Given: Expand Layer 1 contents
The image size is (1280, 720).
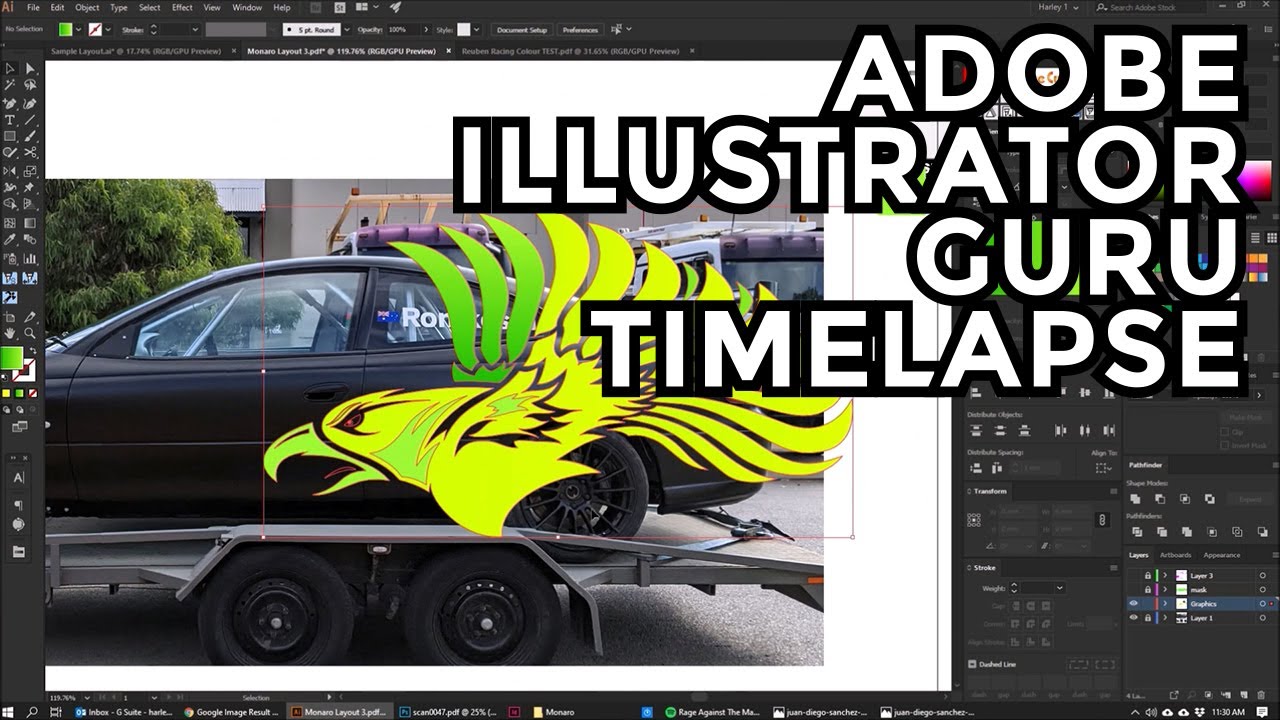Looking at the screenshot, I should pos(1165,618).
